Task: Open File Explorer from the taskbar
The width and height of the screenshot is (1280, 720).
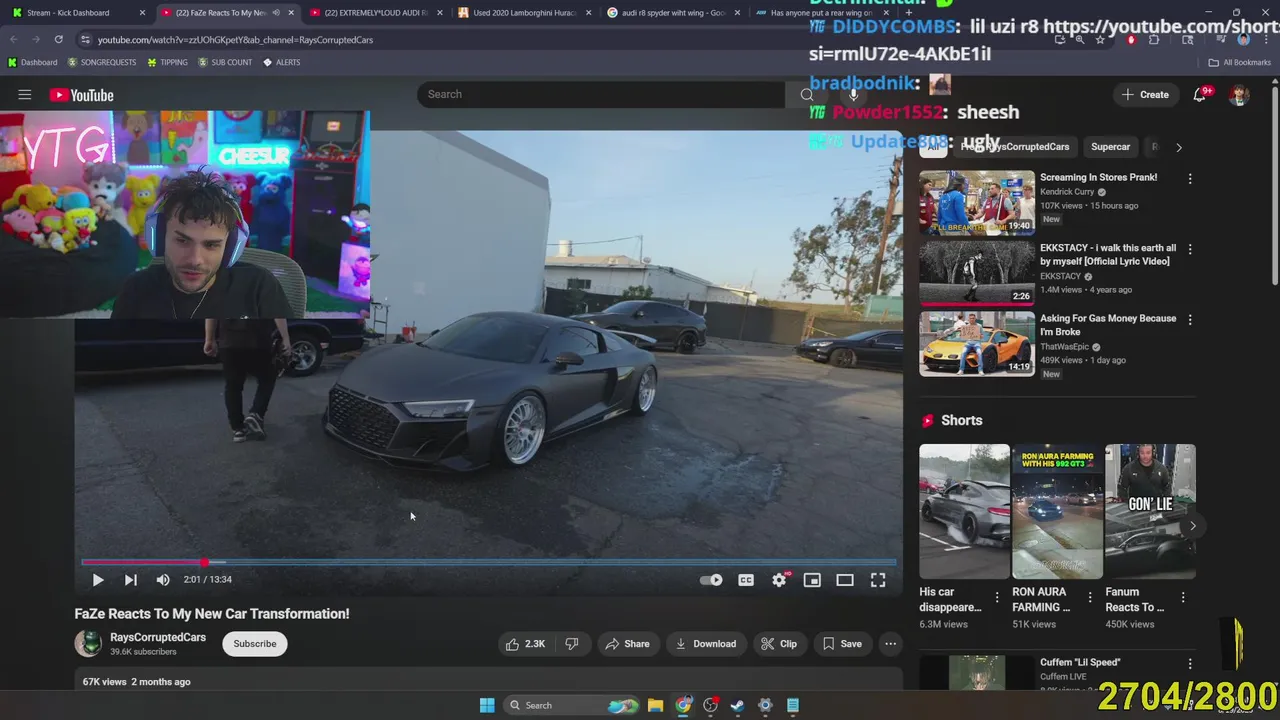Action: point(656,705)
